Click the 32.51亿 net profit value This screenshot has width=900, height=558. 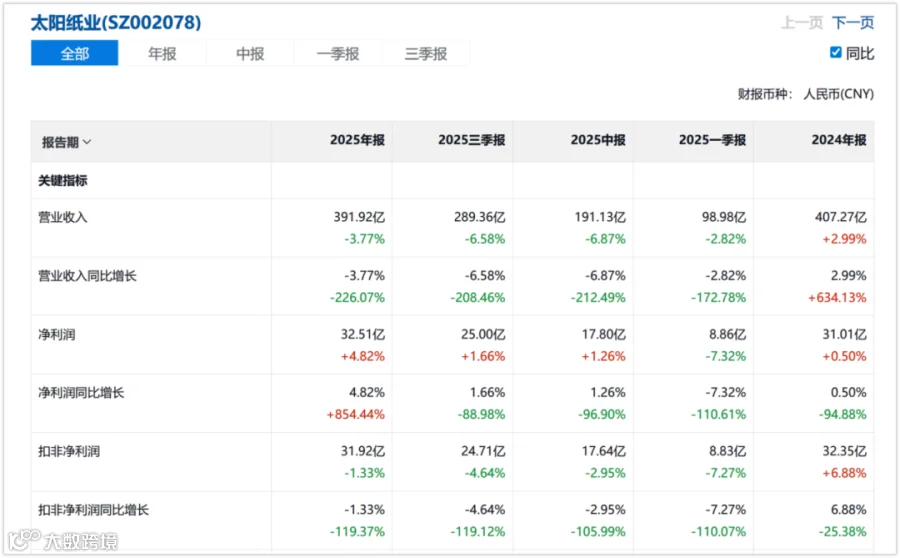coord(363,334)
